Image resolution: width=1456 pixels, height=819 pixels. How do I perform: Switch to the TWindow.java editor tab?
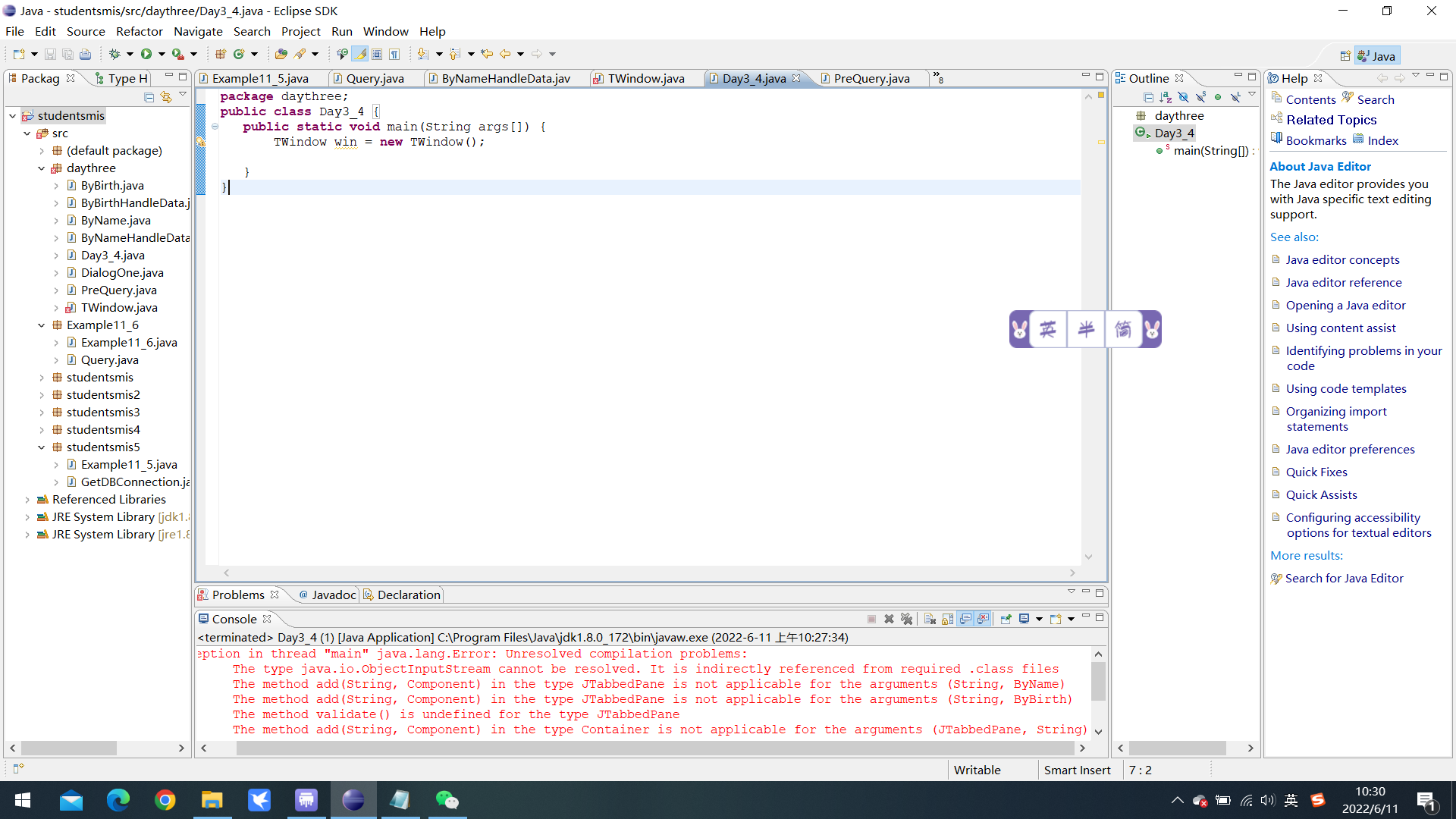[x=645, y=78]
